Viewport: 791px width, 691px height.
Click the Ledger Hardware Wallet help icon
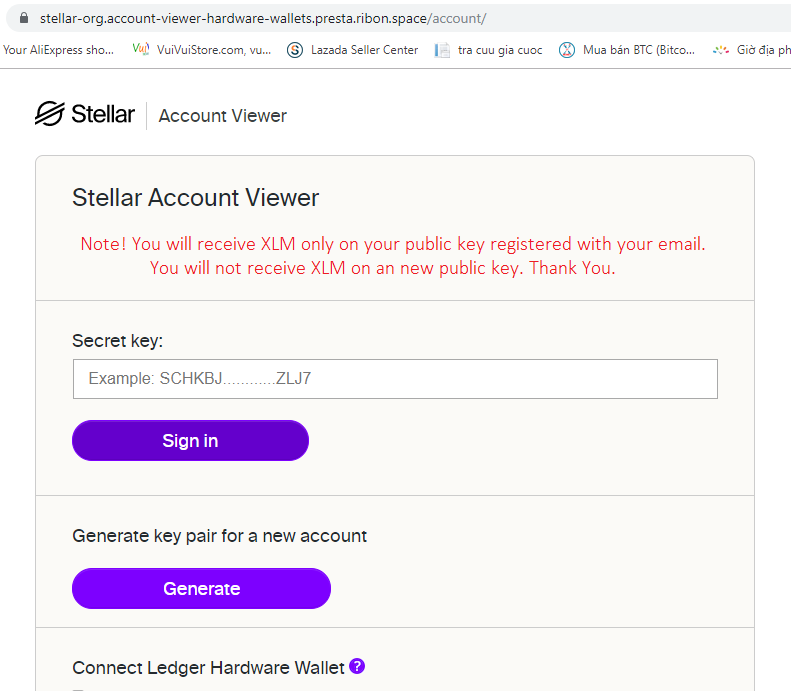(357, 666)
